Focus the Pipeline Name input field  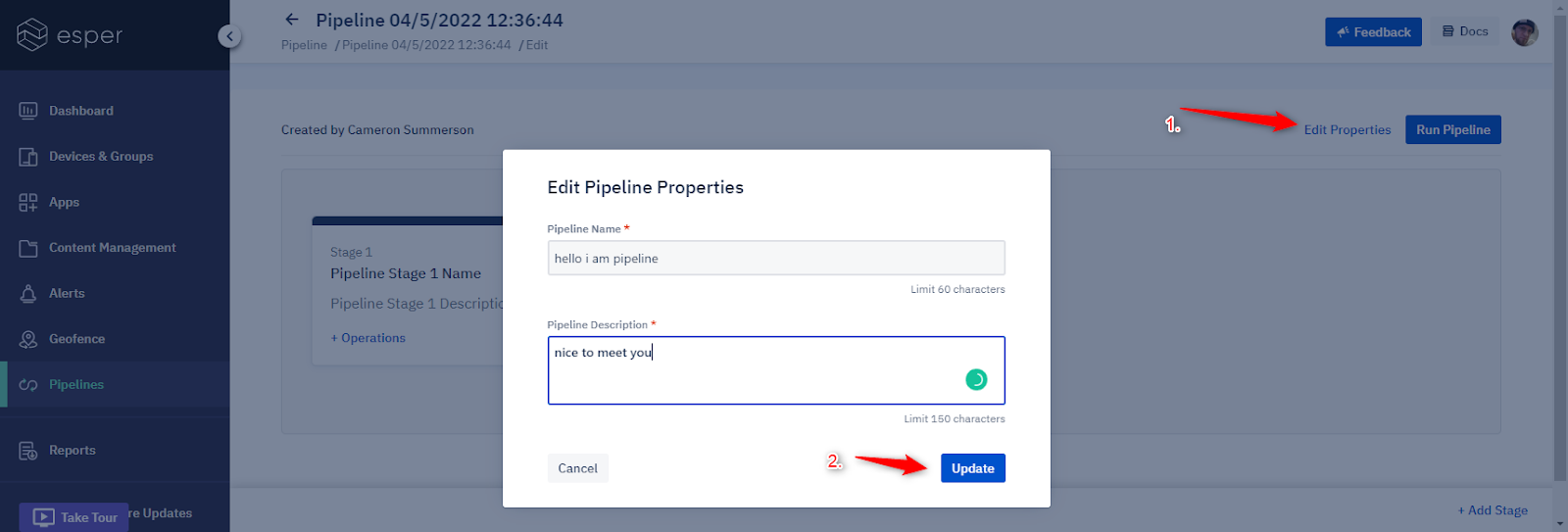click(x=776, y=259)
